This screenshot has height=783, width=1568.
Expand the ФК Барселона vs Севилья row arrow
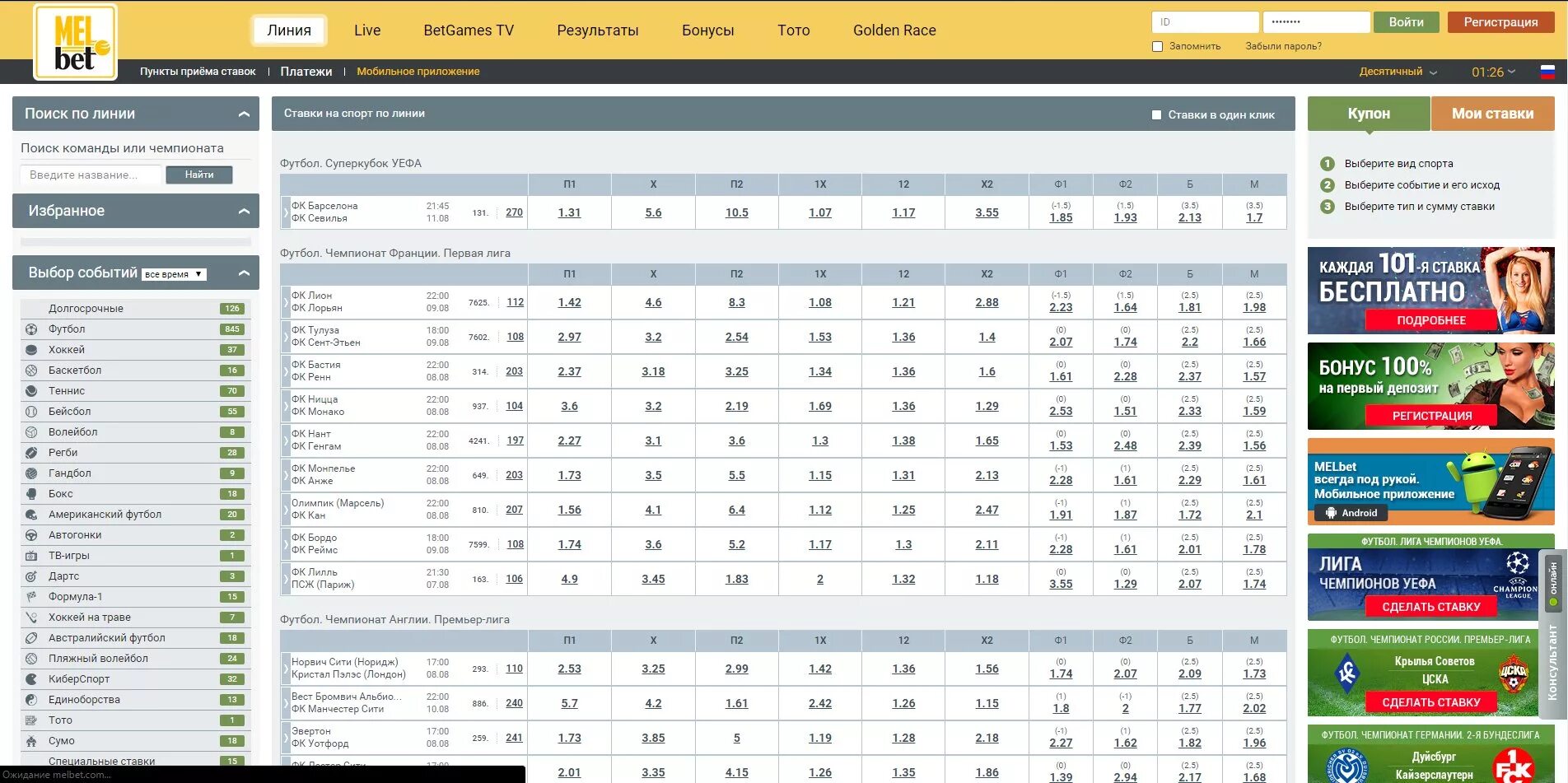tap(286, 212)
